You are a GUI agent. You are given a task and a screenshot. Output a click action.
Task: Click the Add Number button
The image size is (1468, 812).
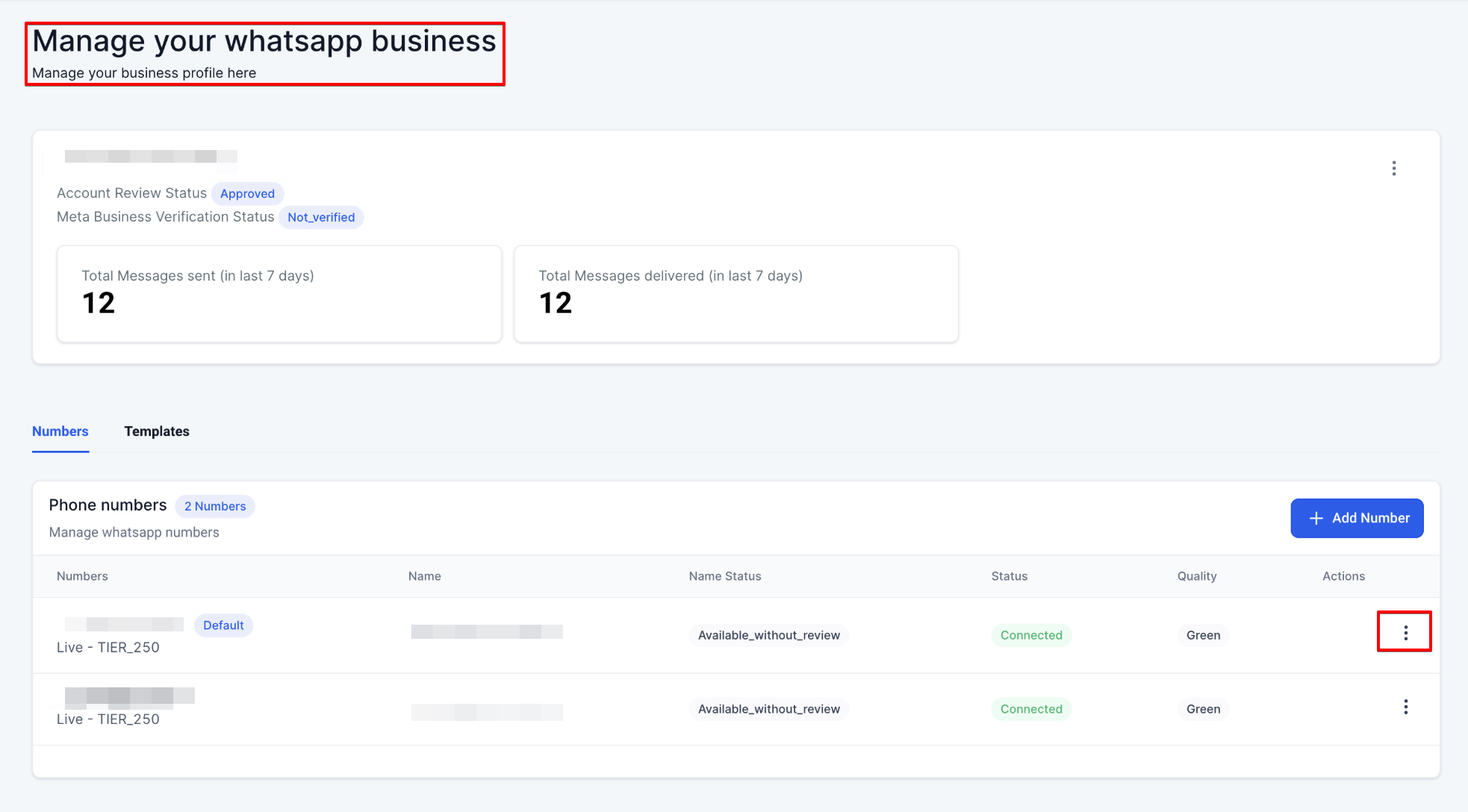tap(1357, 518)
